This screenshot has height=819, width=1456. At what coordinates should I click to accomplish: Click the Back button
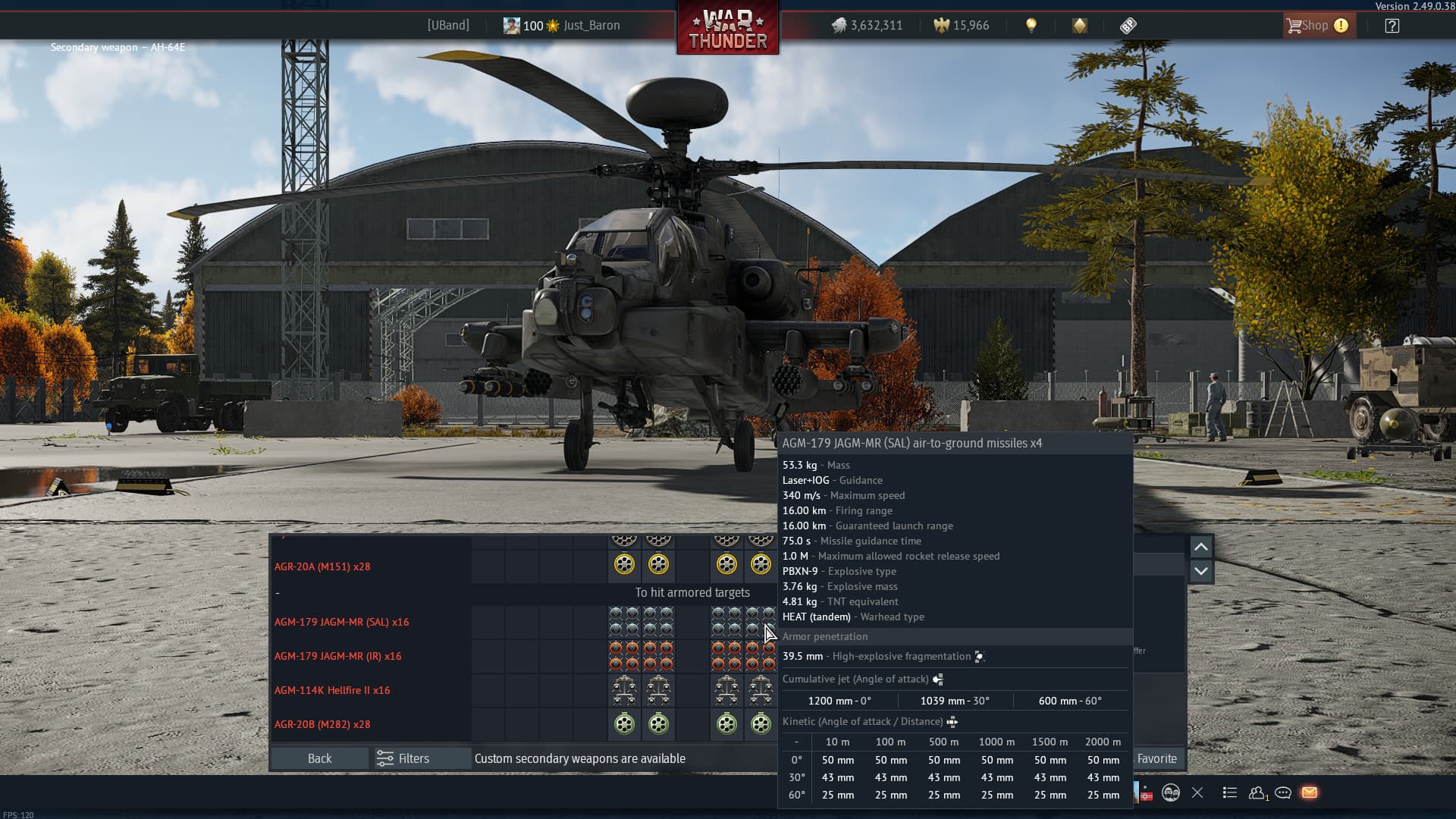pos(319,758)
